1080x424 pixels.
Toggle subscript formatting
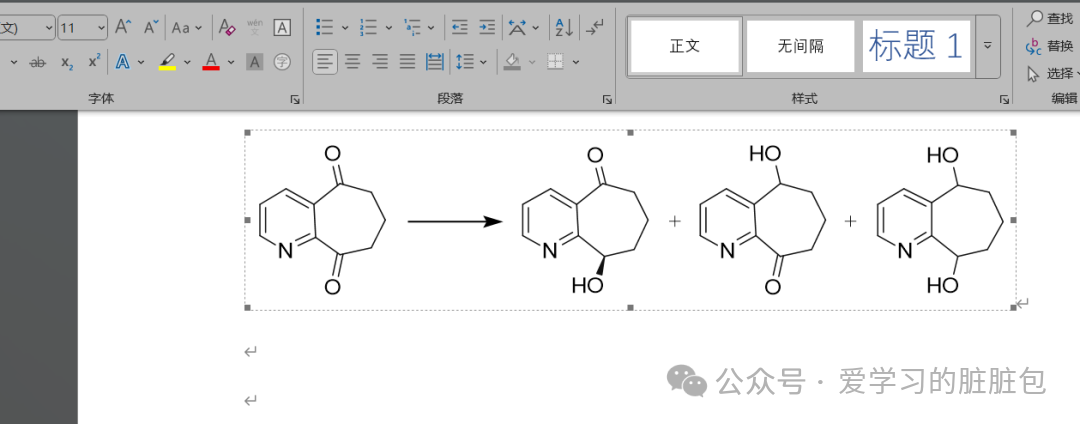pos(67,62)
